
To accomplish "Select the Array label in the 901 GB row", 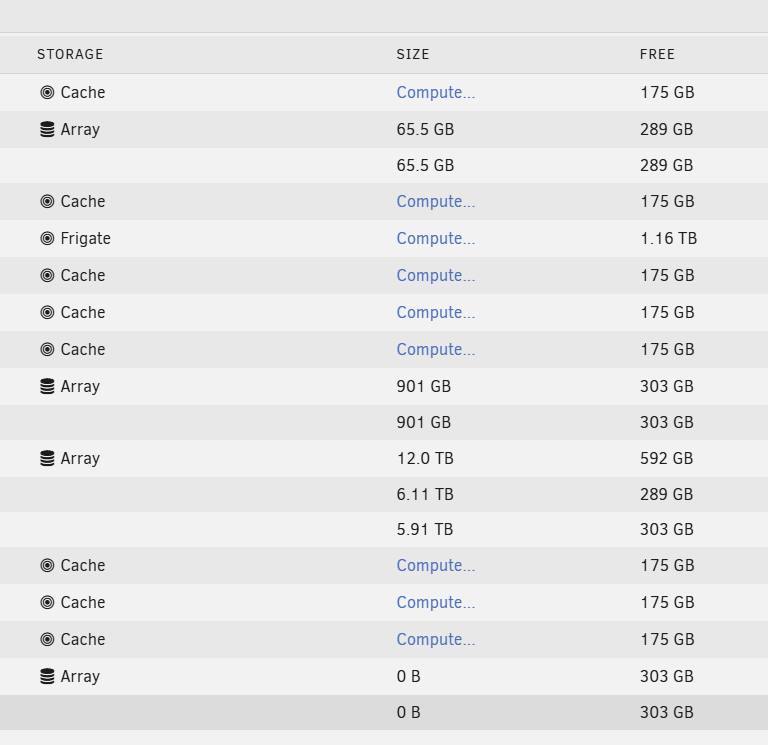I will (x=80, y=386).
